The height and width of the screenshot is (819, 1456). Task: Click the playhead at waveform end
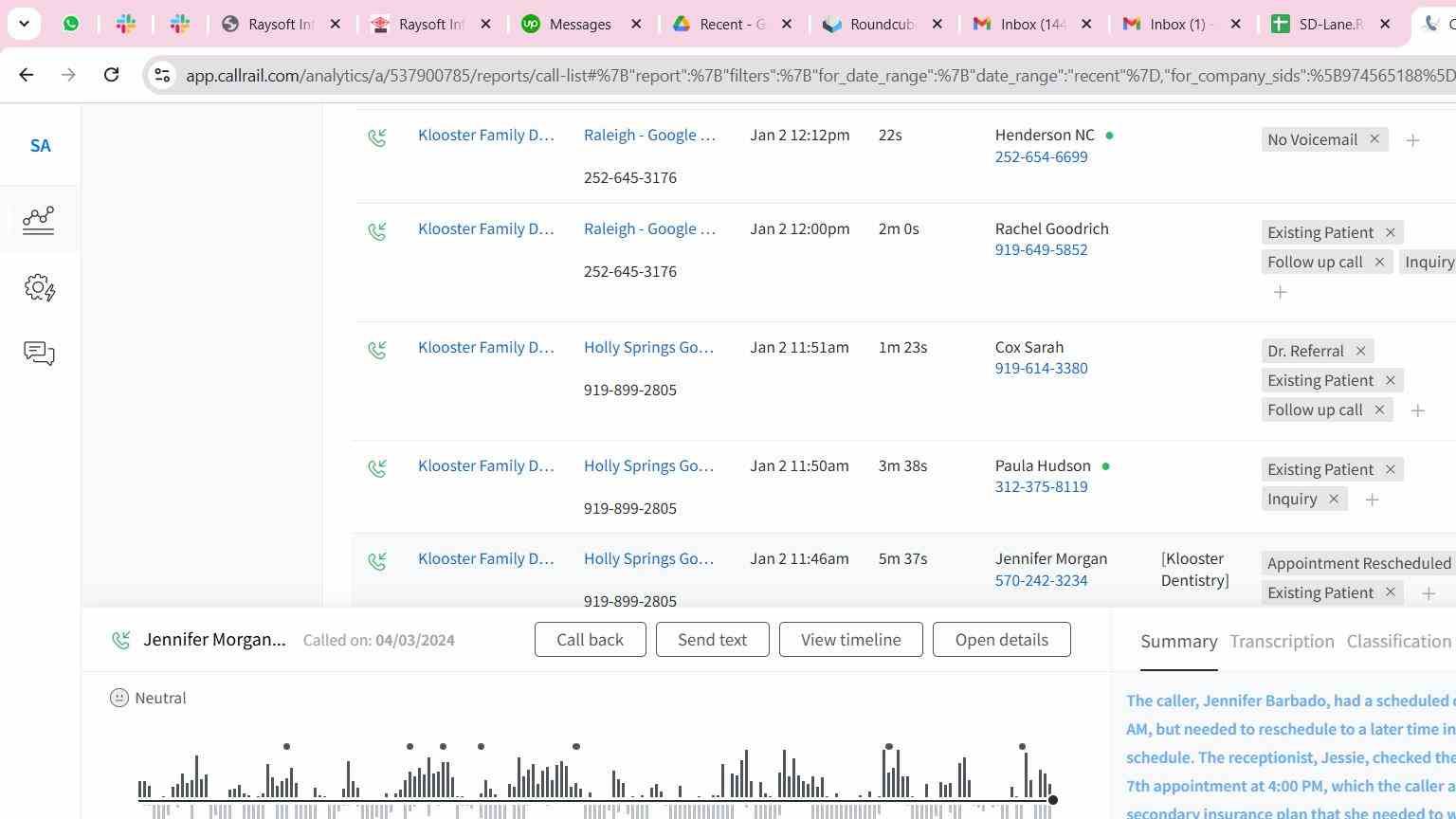point(1052,800)
